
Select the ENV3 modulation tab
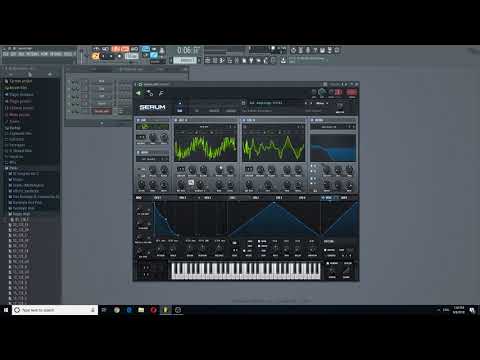(x=207, y=198)
